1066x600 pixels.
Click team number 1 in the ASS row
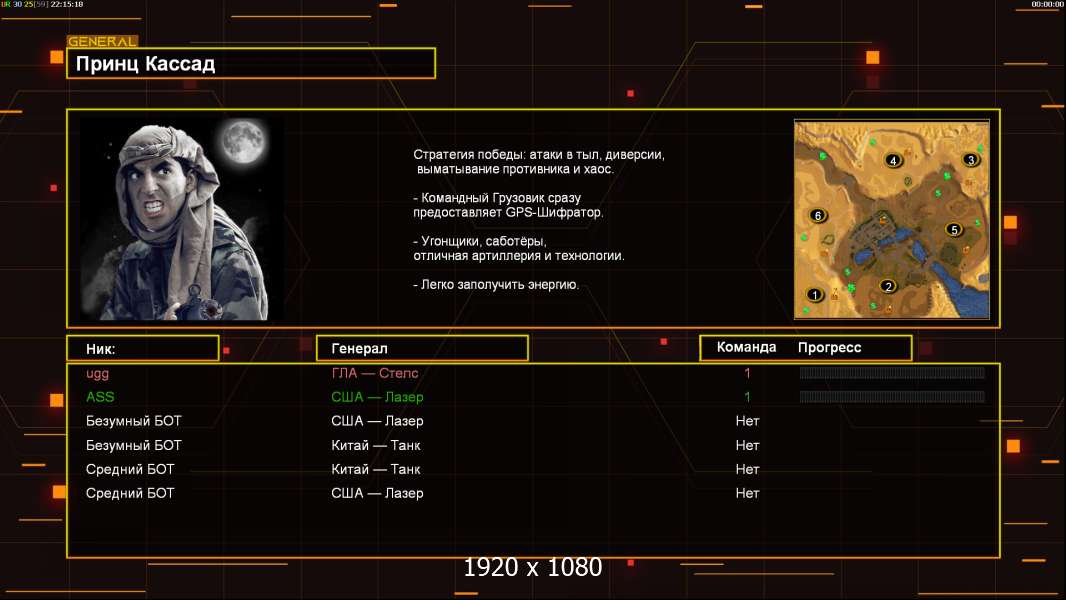pyautogui.click(x=747, y=397)
